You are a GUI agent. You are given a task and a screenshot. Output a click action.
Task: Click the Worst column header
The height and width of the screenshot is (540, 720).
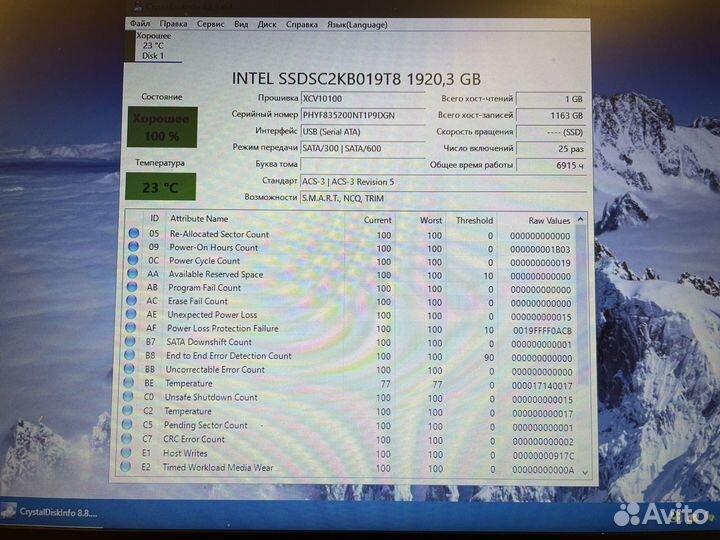coord(431,220)
